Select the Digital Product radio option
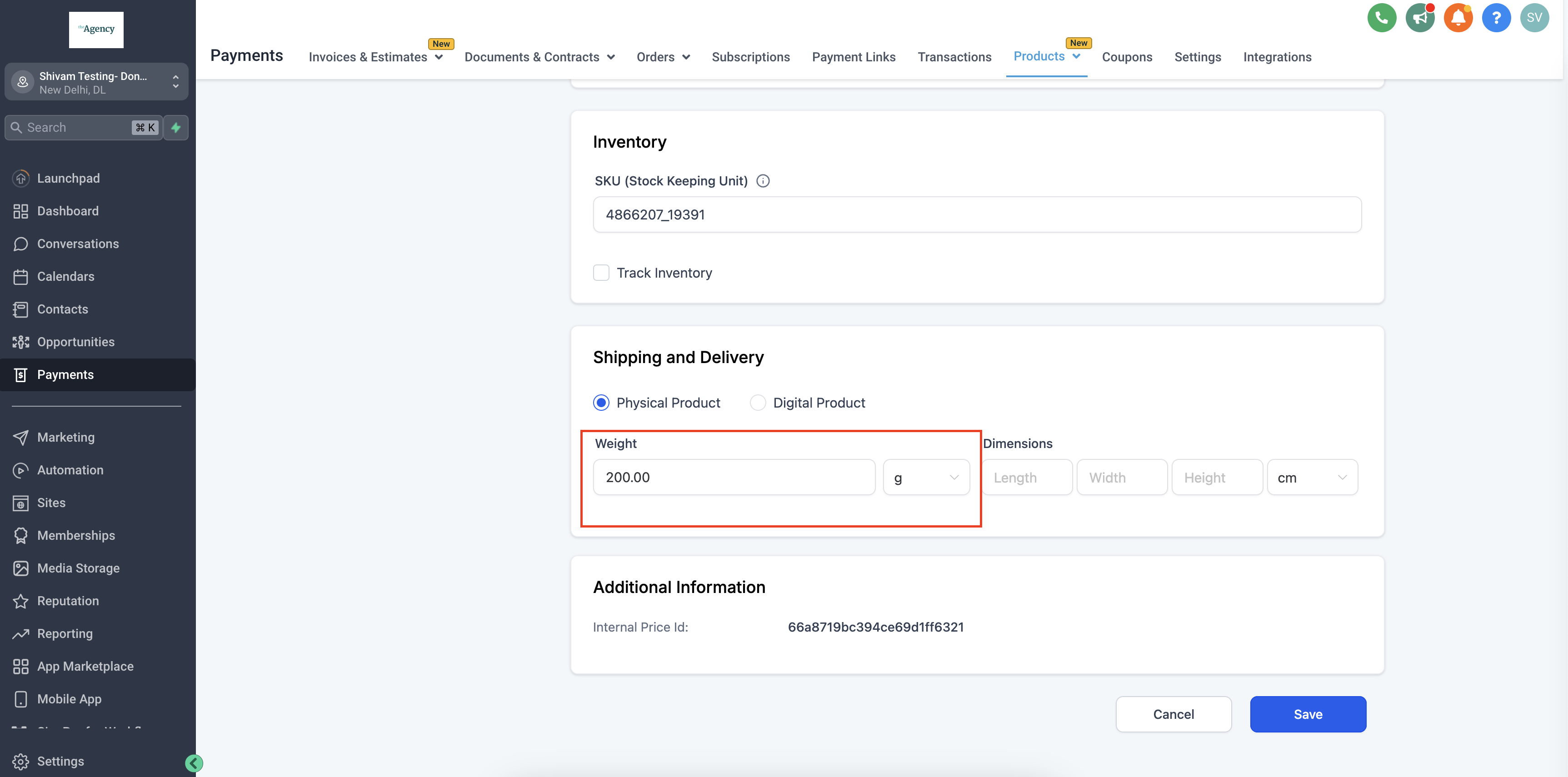 tap(758, 403)
